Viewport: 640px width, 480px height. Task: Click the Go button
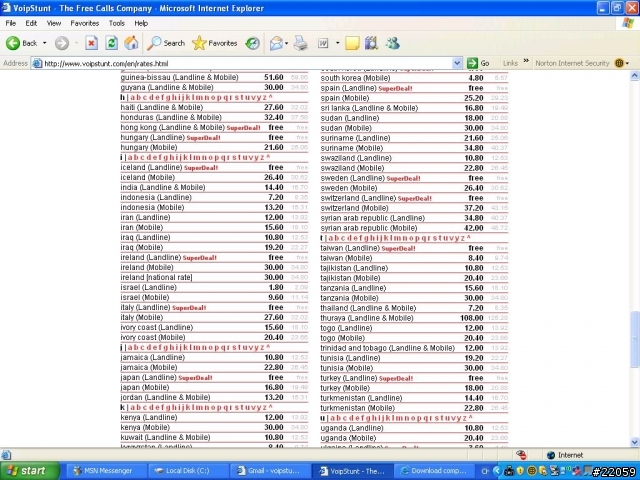pos(479,63)
